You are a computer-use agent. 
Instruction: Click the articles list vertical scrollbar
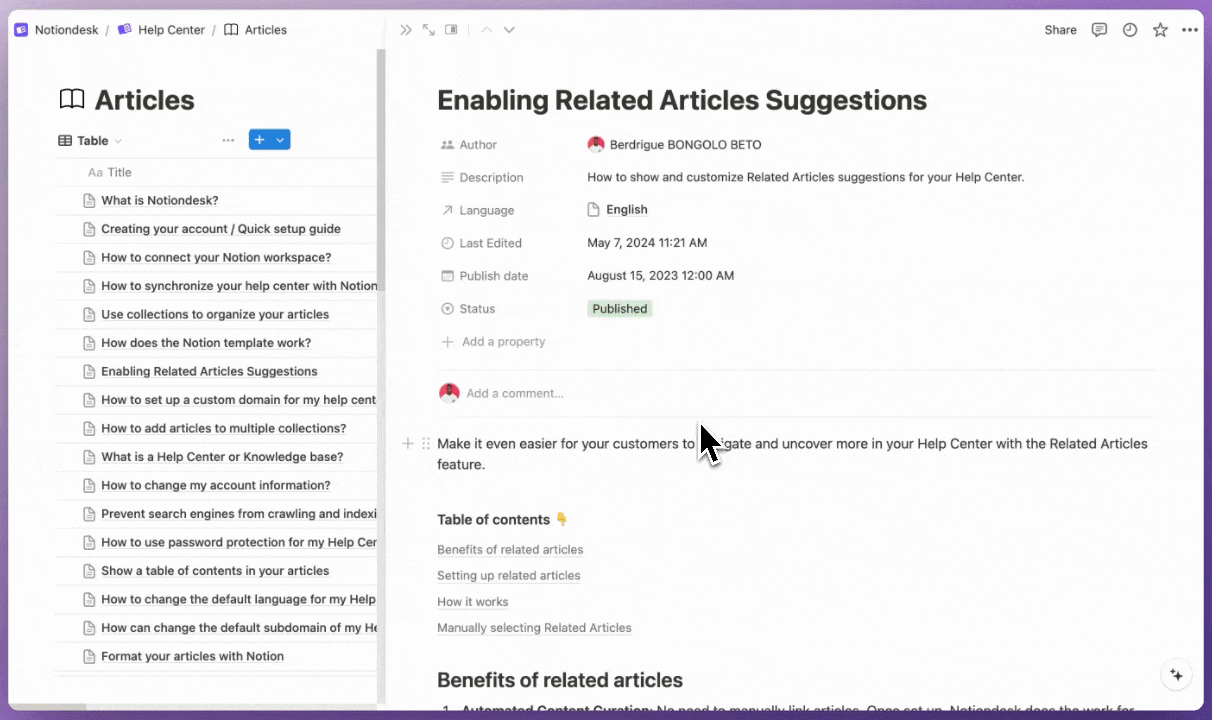point(380,170)
